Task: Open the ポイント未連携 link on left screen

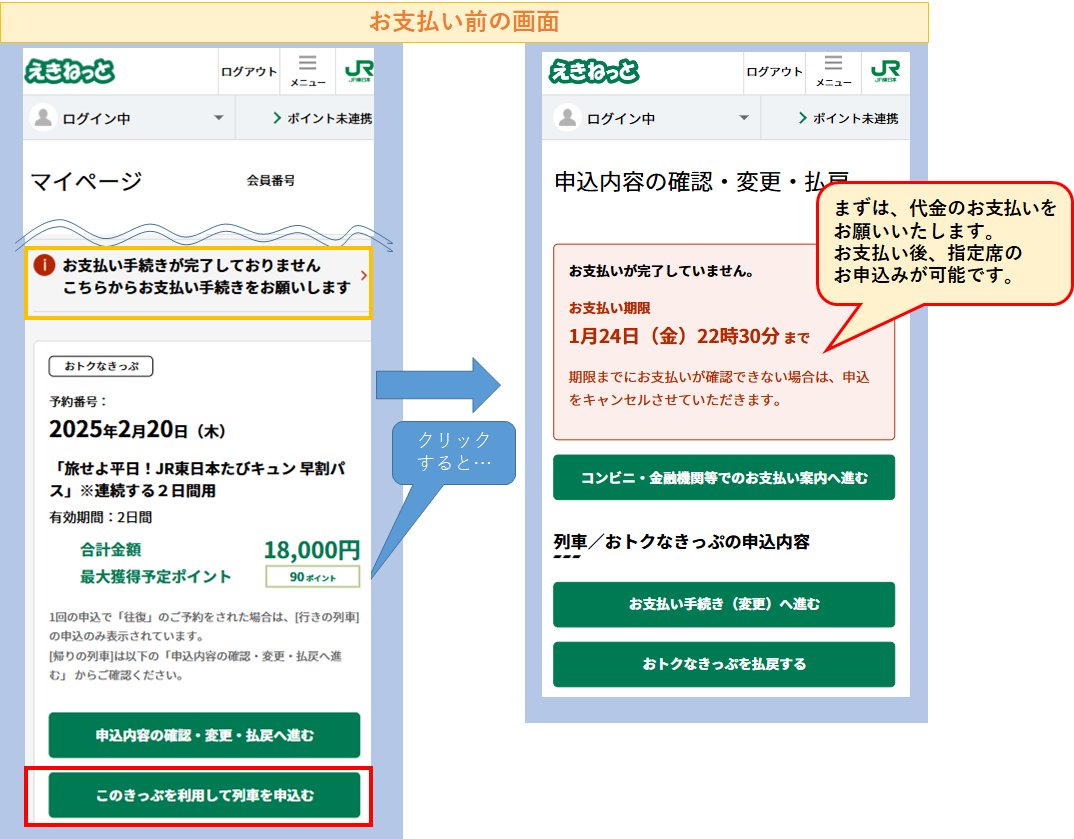Action: click(x=322, y=118)
